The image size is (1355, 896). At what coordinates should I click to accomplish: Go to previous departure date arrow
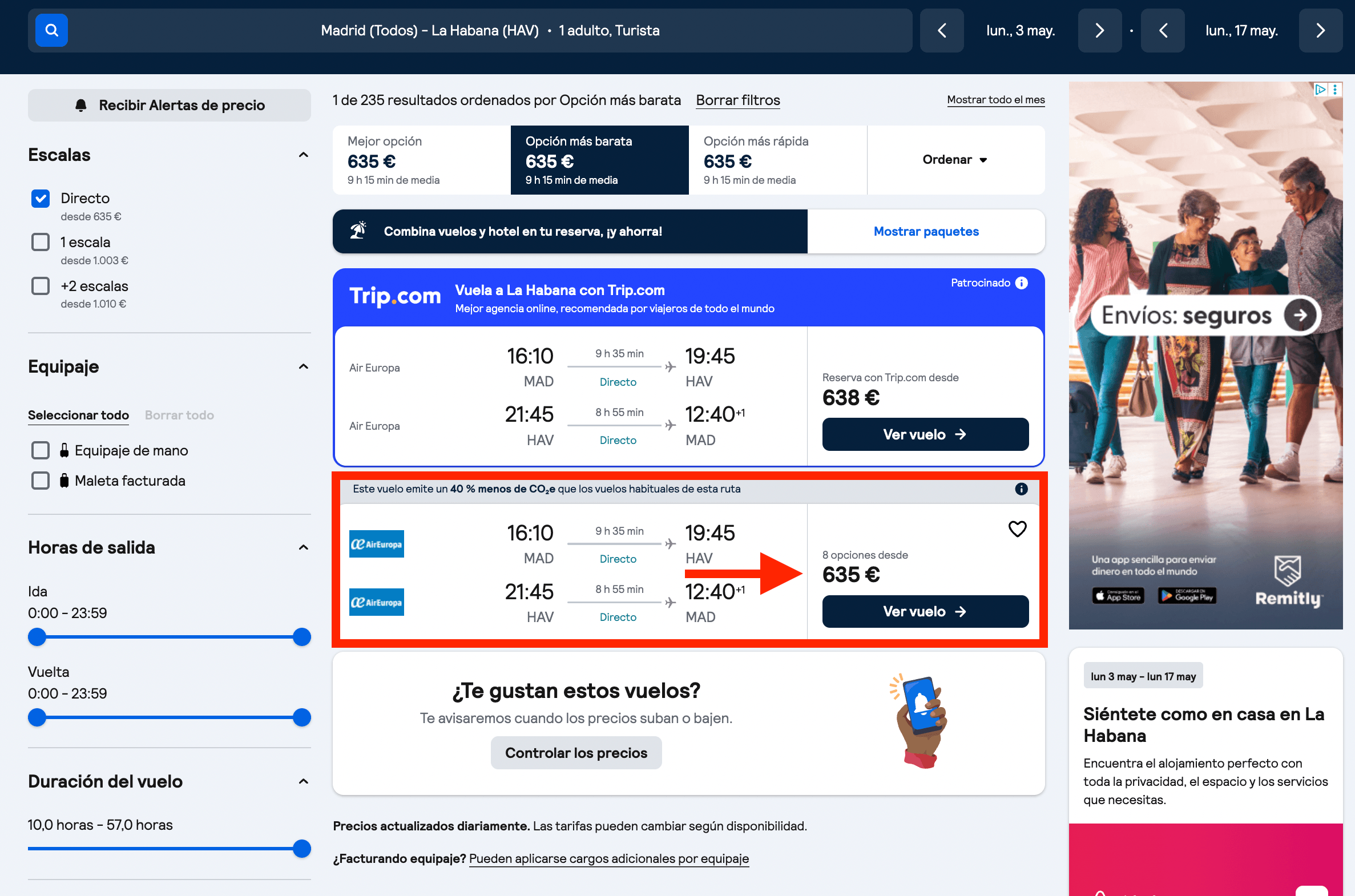[942, 30]
